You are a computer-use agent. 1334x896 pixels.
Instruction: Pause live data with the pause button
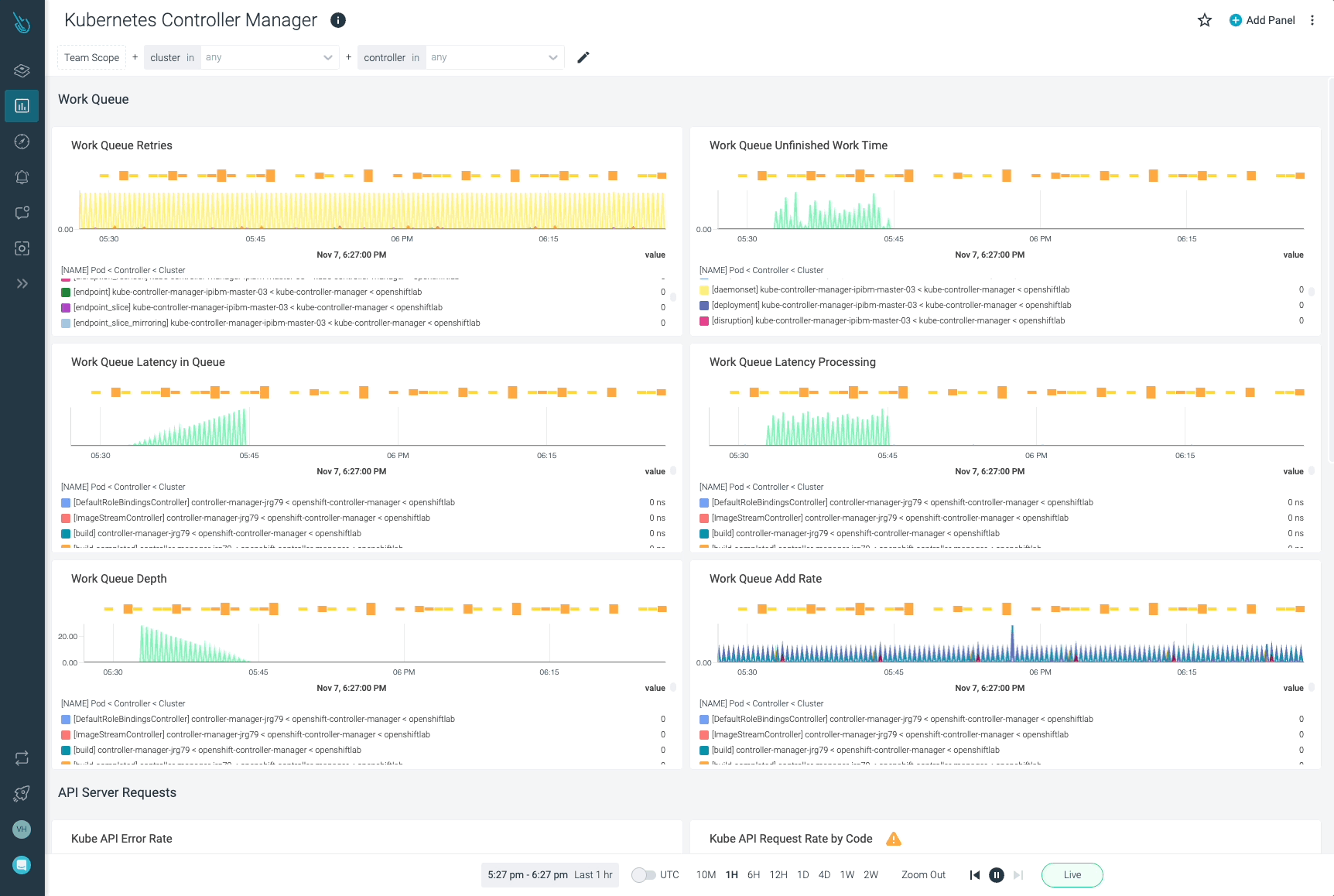coord(997,875)
